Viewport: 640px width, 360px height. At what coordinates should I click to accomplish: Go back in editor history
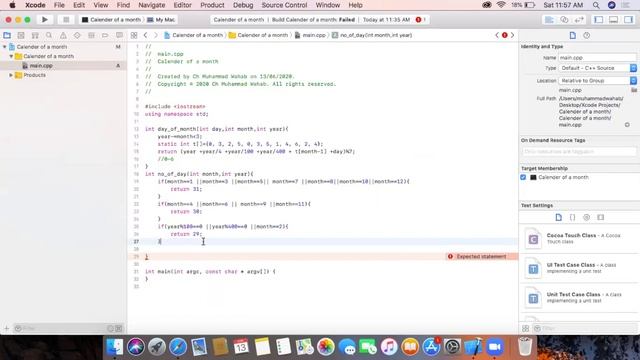[x=145, y=36]
